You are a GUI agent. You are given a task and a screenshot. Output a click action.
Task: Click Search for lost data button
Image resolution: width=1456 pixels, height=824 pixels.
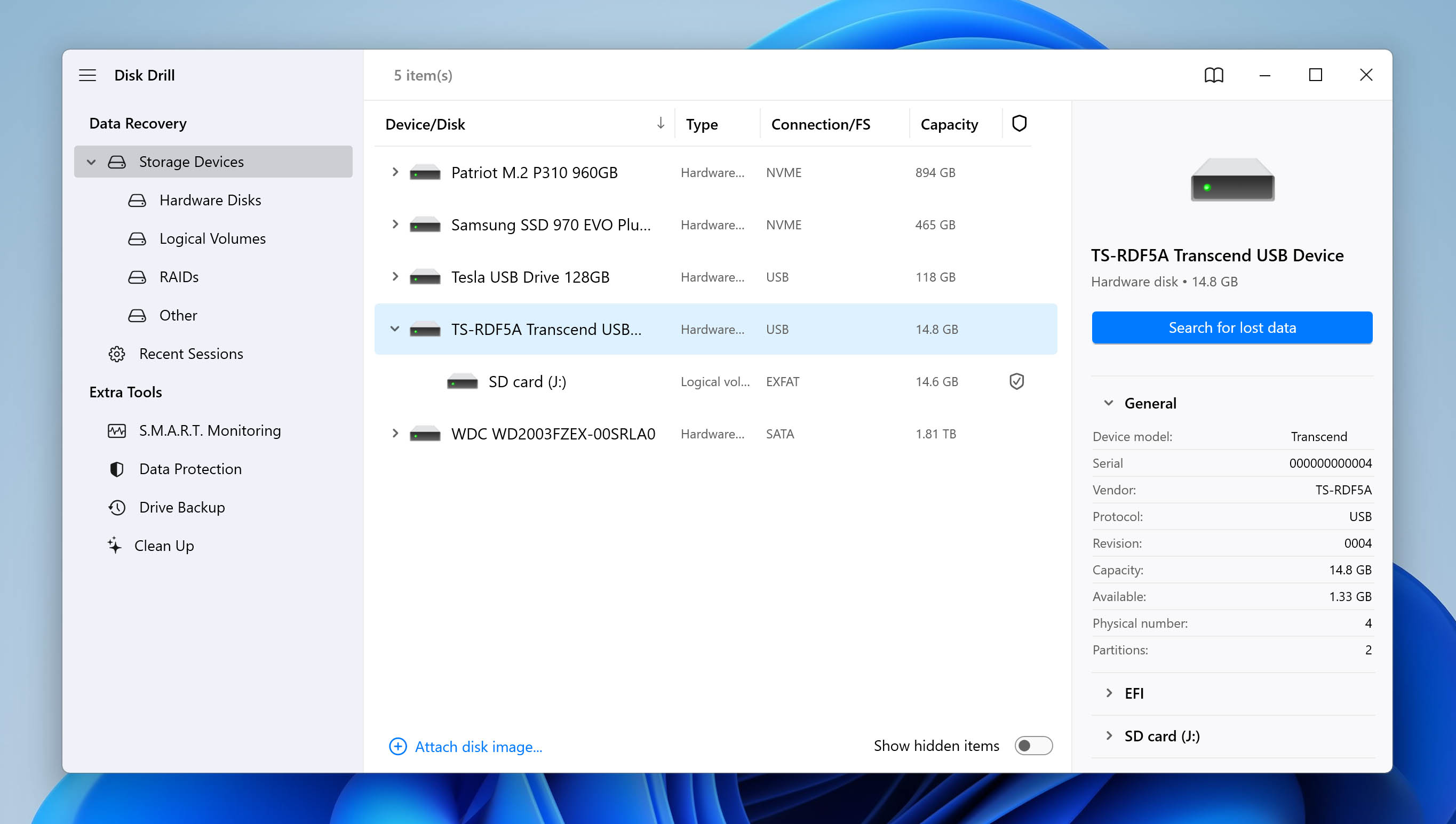[x=1232, y=327]
